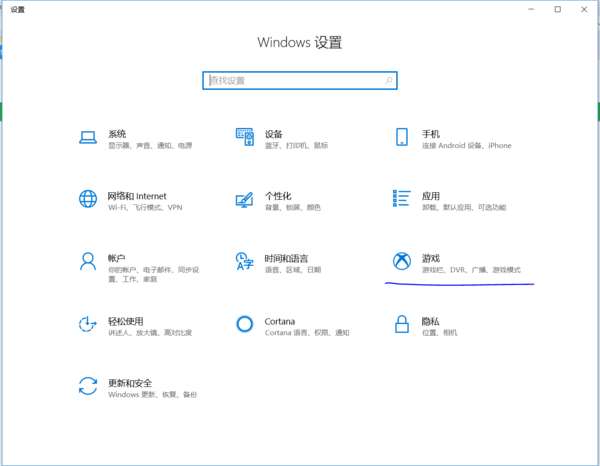Click the 隐私 category title
This screenshot has height=466, width=600.
pos(430,321)
